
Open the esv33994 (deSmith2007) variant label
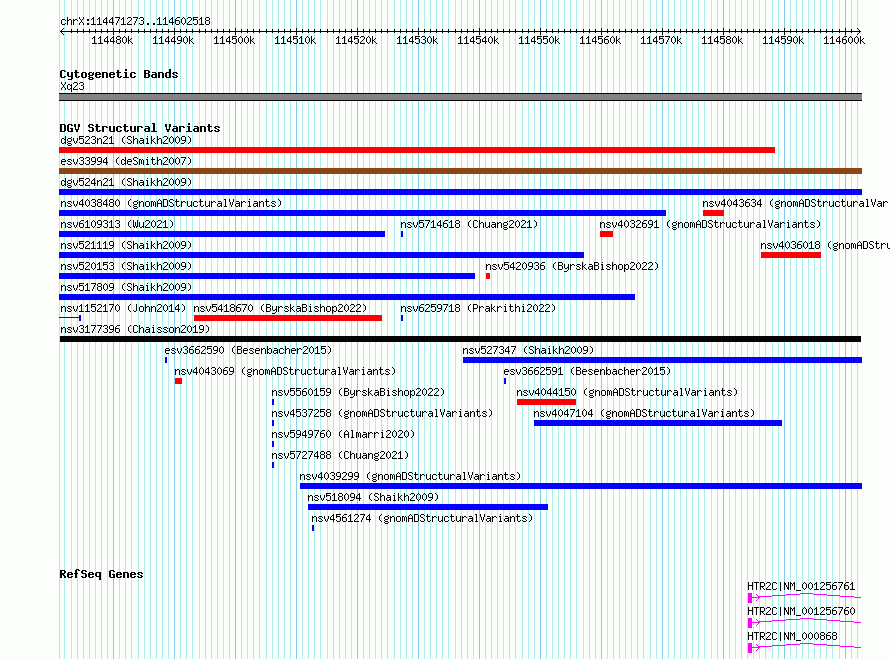pos(126,161)
